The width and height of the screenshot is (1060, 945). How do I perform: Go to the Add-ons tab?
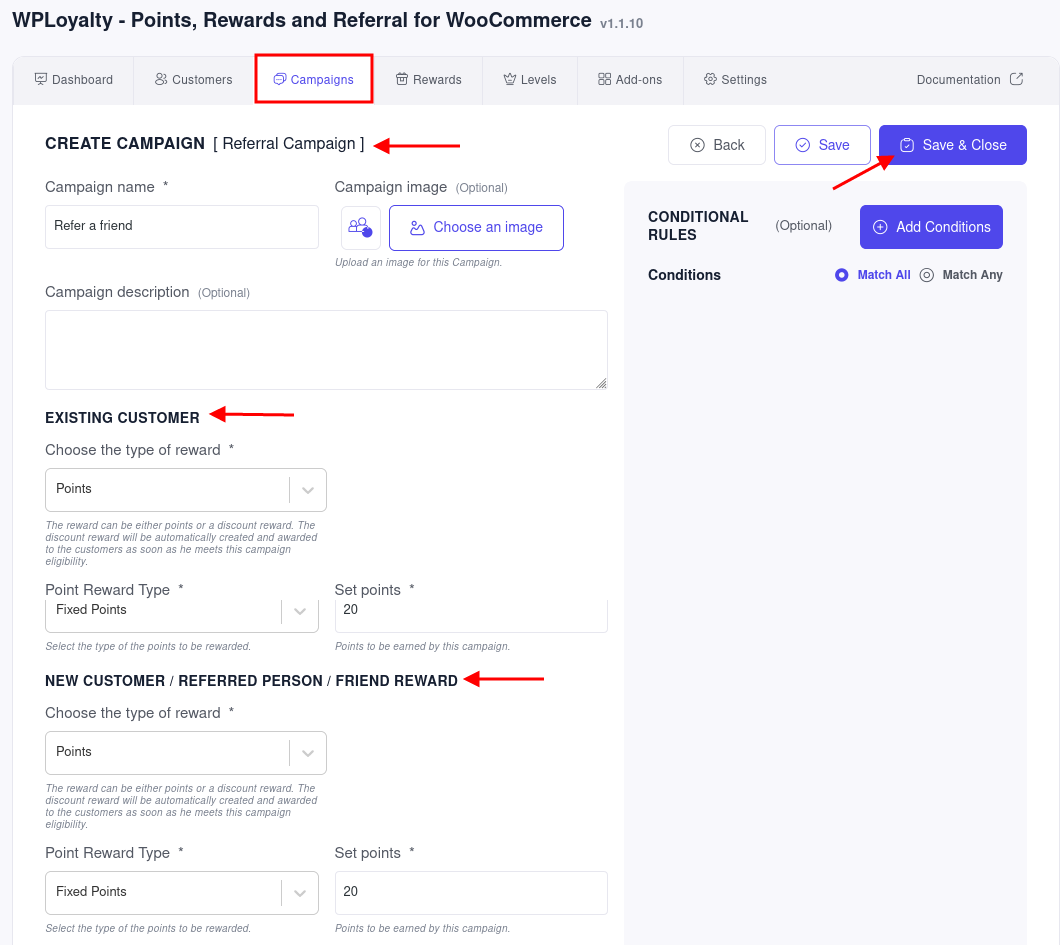(x=629, y=79)
